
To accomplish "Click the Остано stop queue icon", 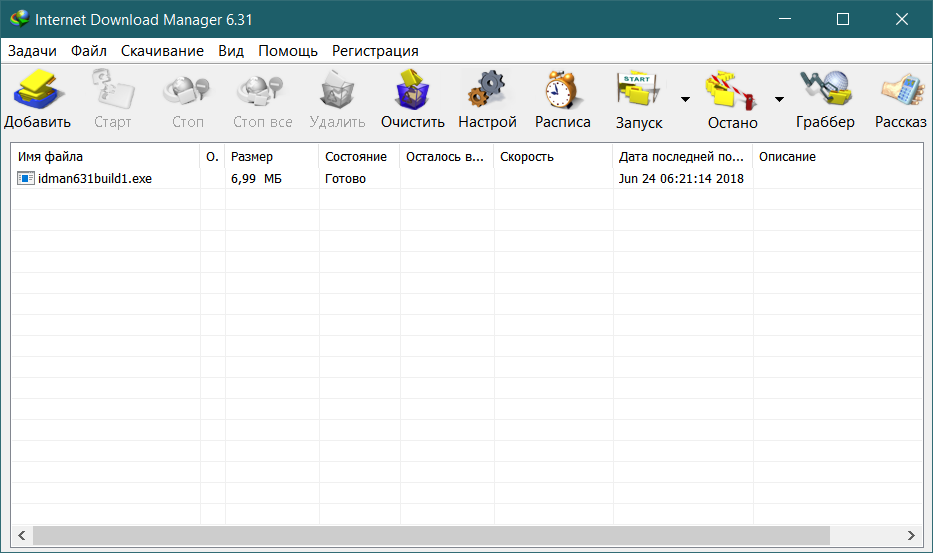I will pyautogui.click(x=732, y=90).
